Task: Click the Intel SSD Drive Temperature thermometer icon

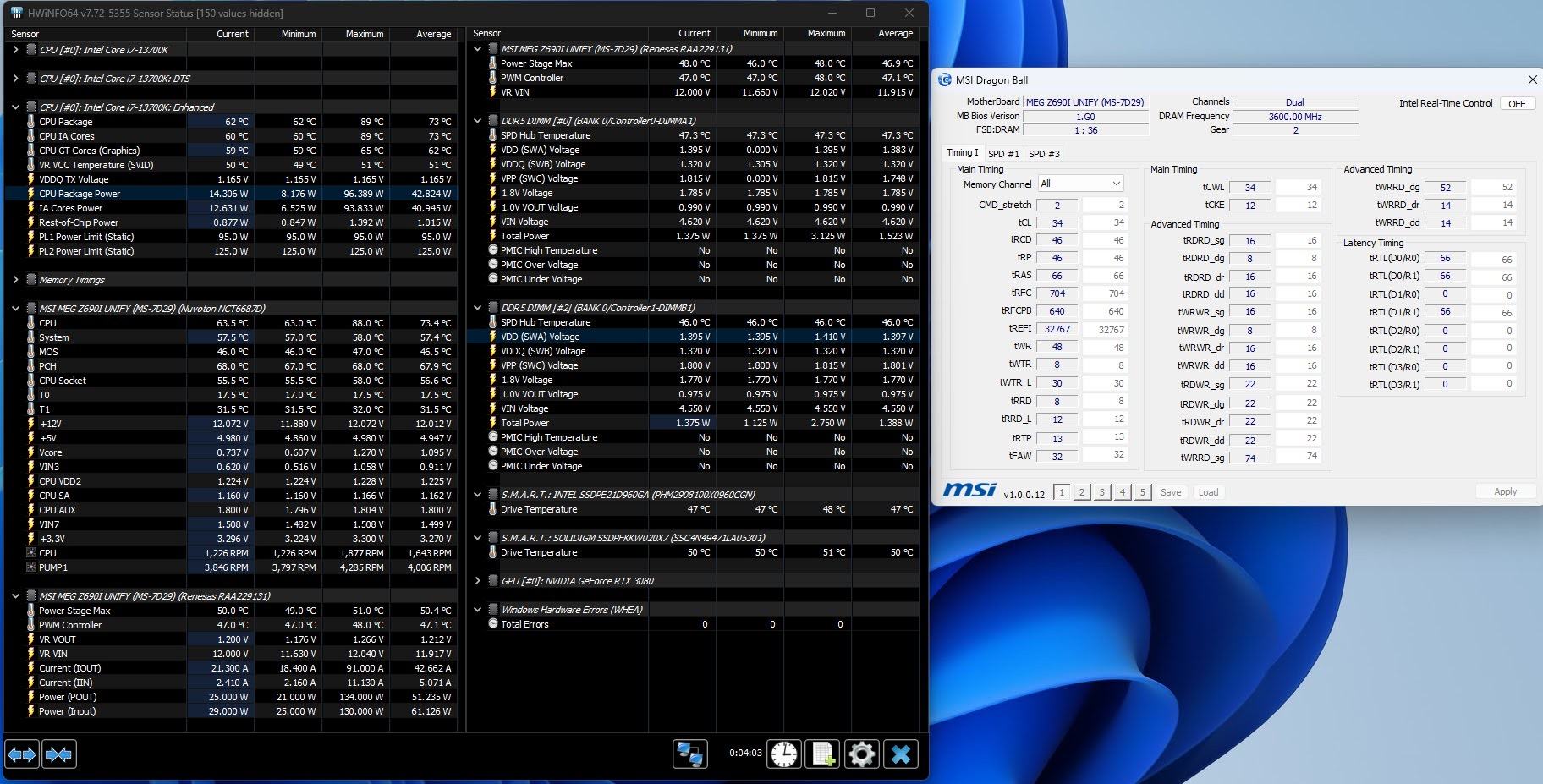Action: point(493,509)
